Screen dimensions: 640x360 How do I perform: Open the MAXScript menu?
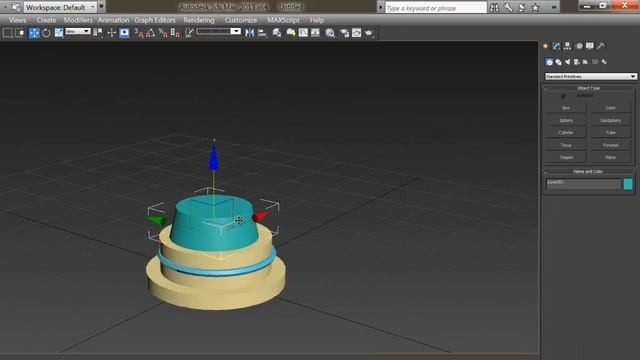[283, 20]
